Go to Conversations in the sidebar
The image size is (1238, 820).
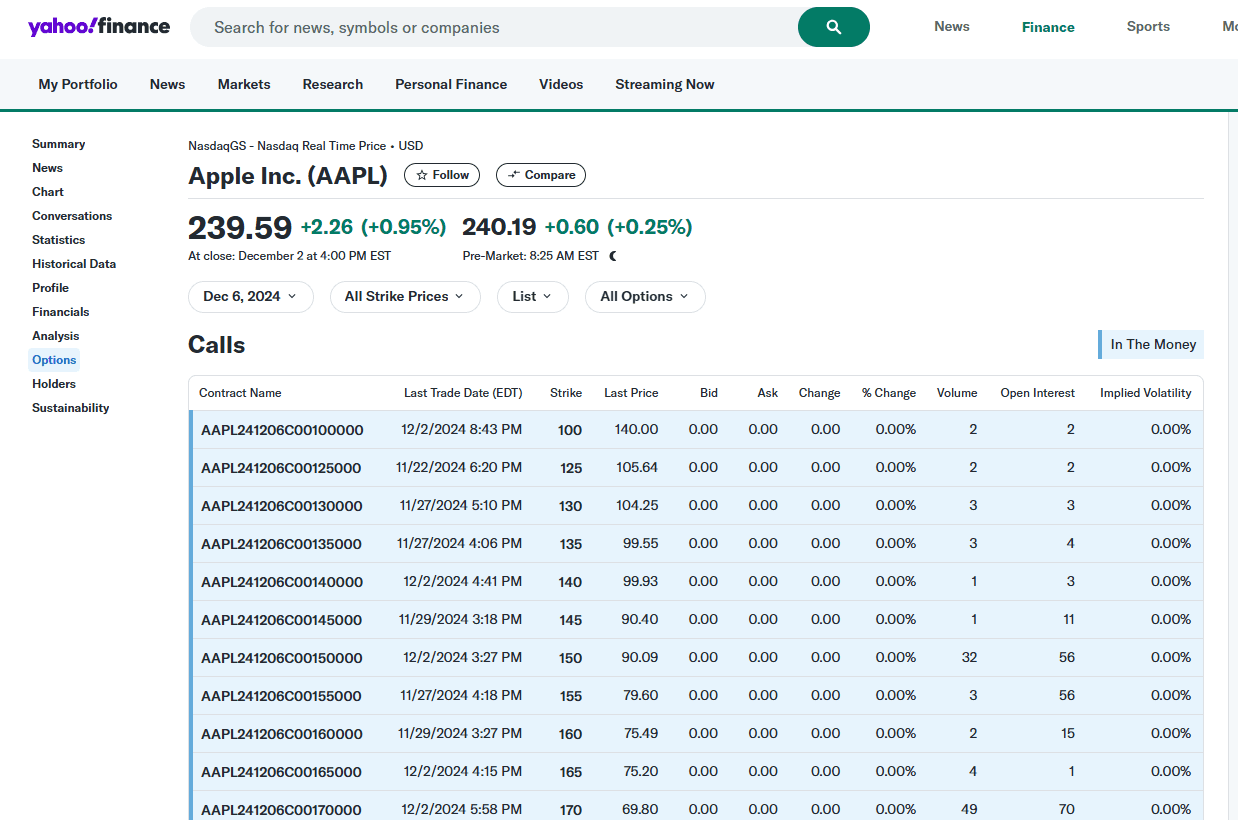coord(72,216)
